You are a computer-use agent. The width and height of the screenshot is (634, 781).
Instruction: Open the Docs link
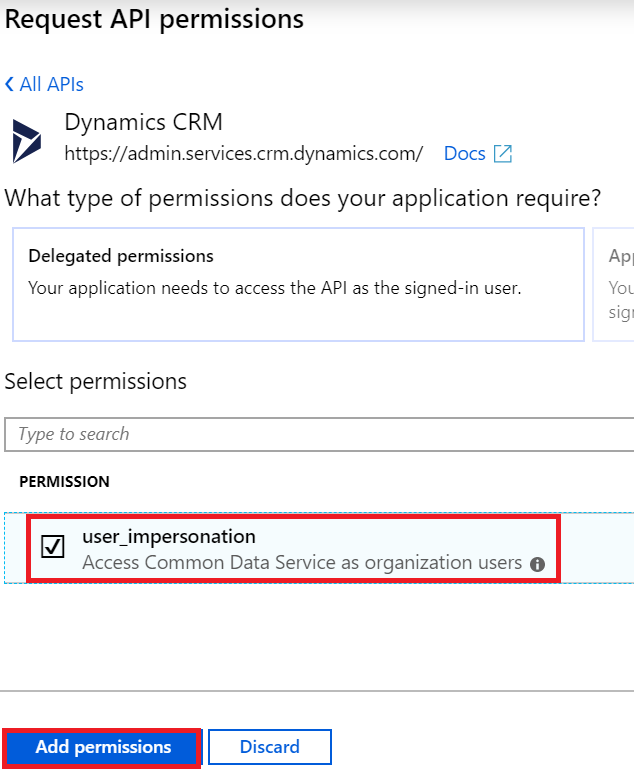(465, 153)
